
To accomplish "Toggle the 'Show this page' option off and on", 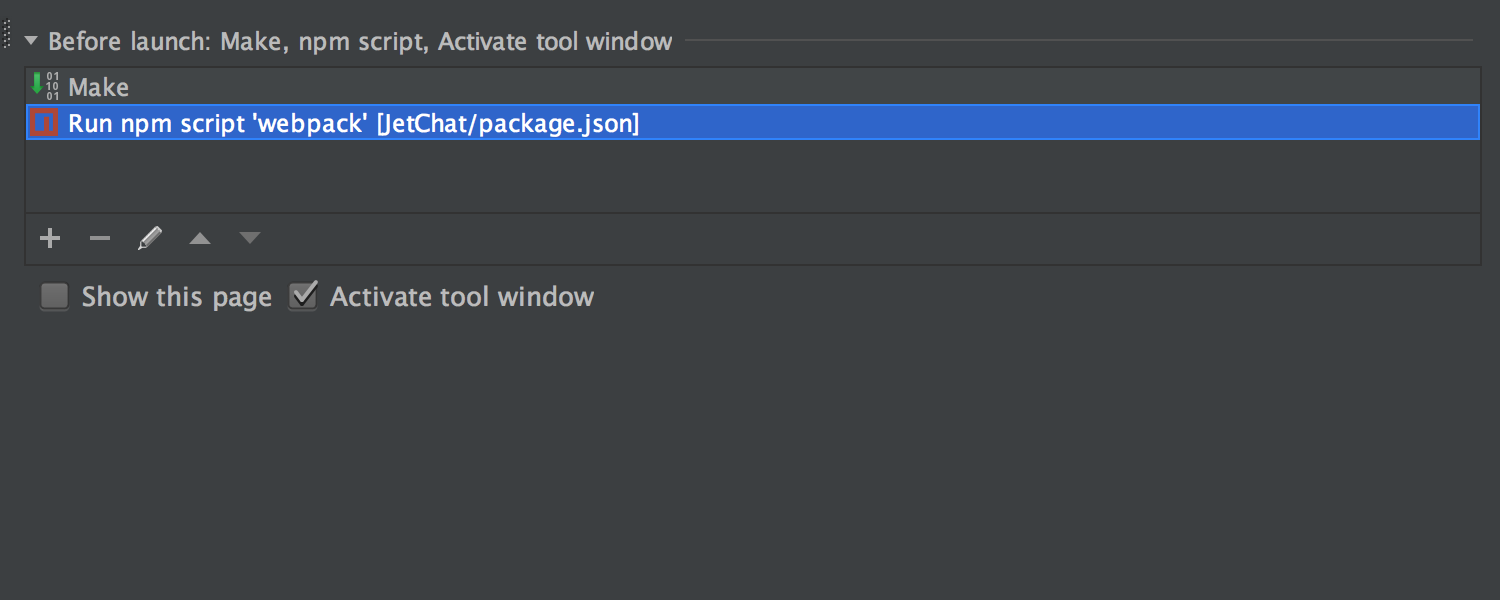I will (54, 296).
